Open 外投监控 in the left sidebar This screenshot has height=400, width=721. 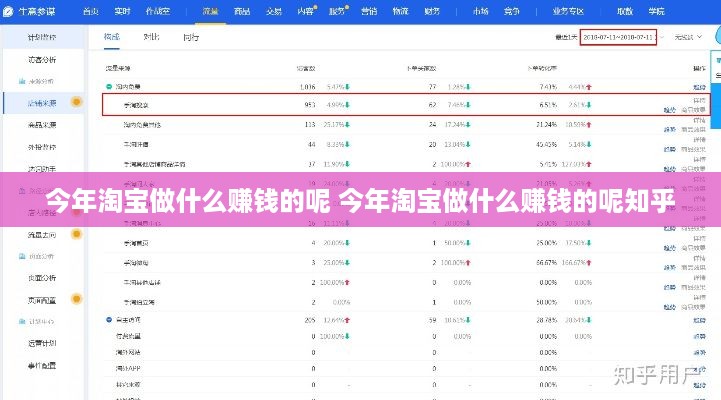click(x=42, y=147)
